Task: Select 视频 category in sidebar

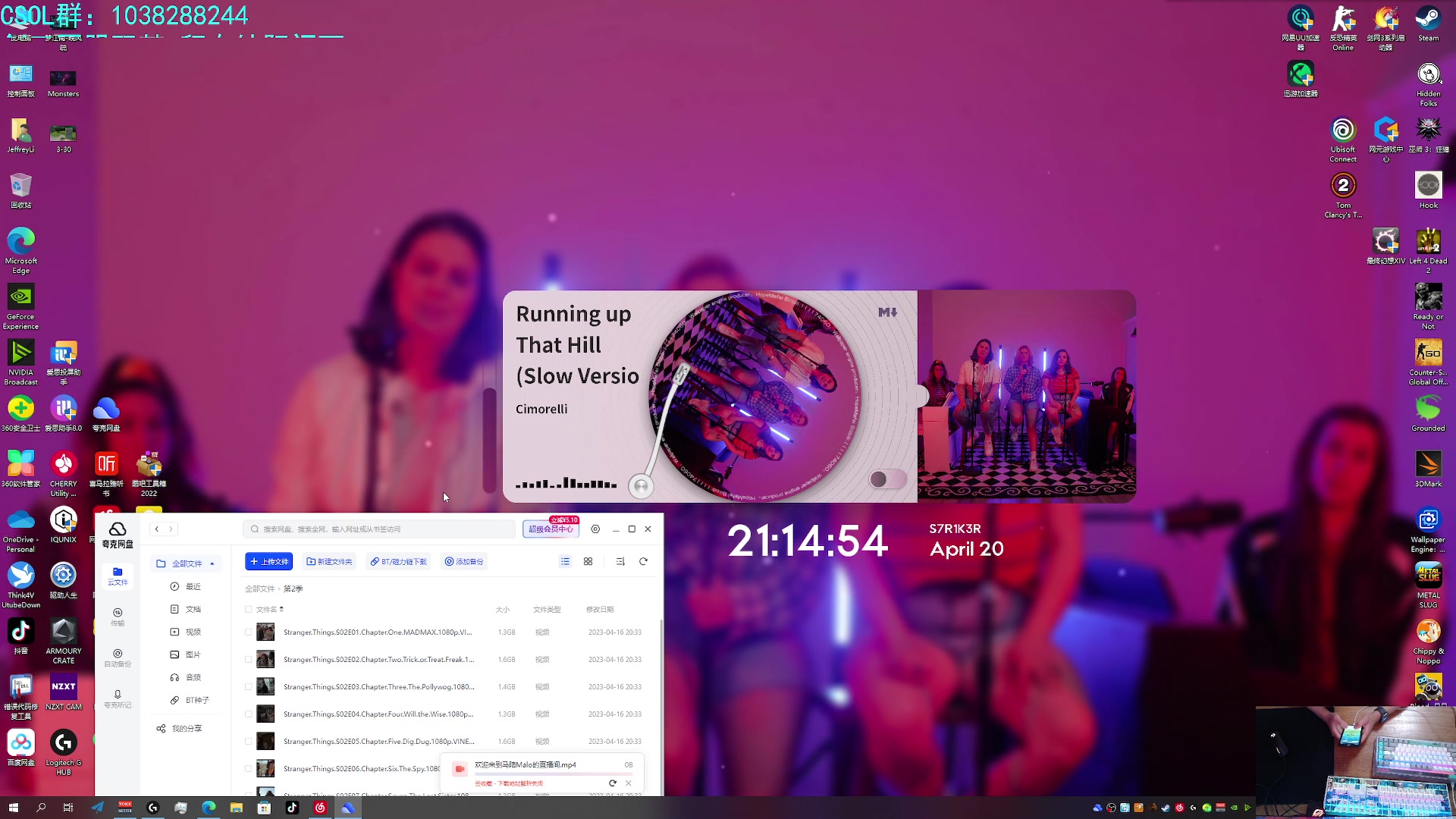Action: pos(193,632)
